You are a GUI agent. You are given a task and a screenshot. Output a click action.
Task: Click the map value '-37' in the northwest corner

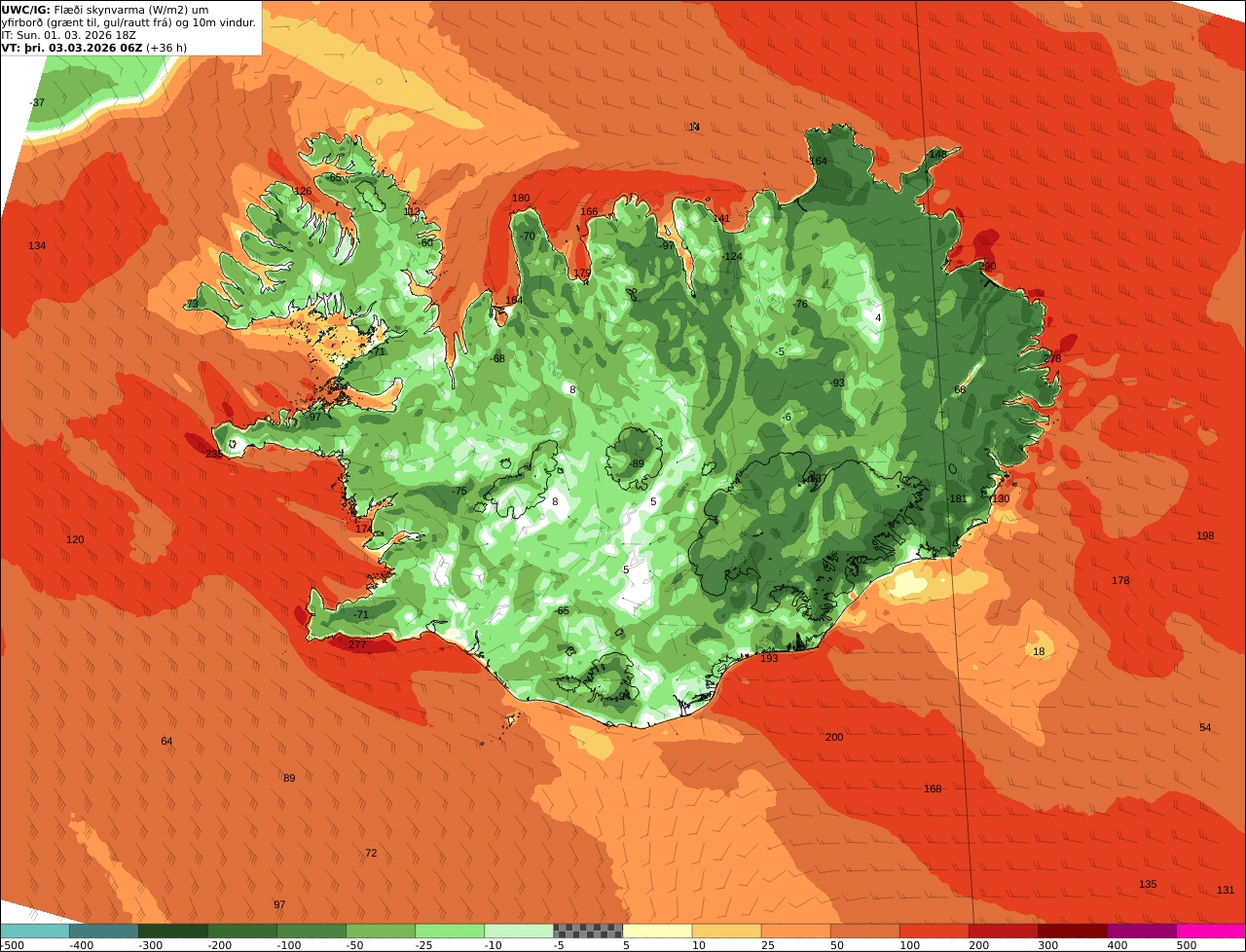[37, 102]
